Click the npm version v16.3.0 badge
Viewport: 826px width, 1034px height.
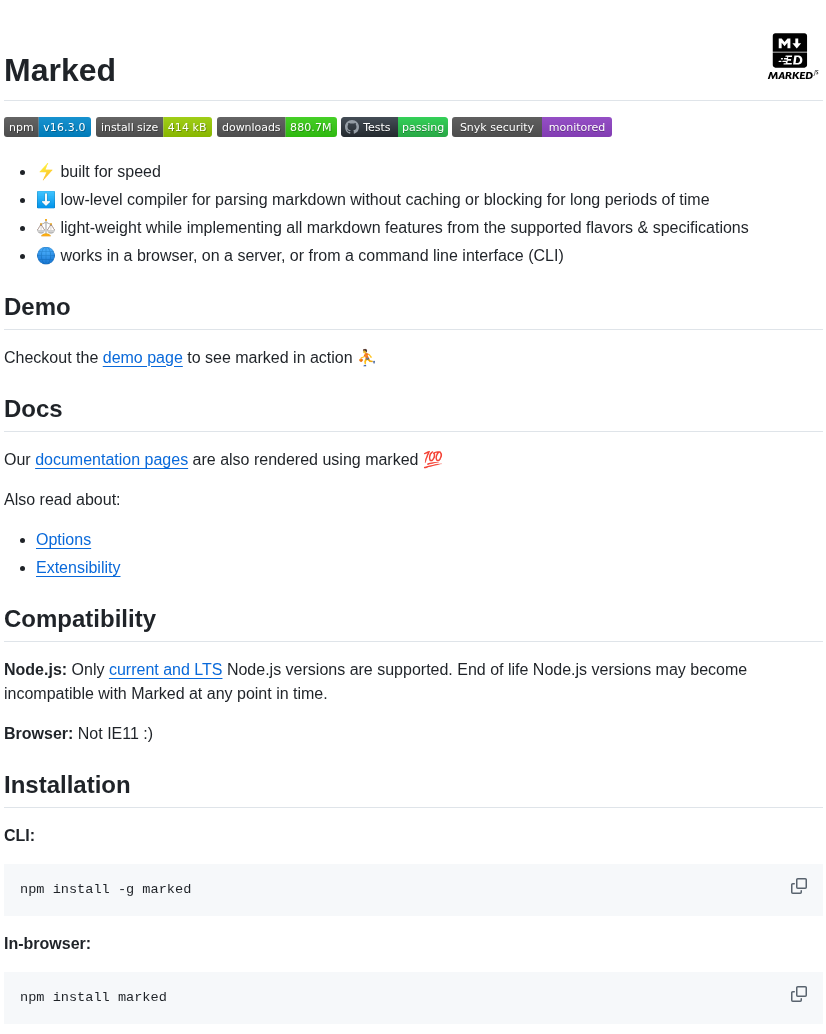tap(47, 127)
